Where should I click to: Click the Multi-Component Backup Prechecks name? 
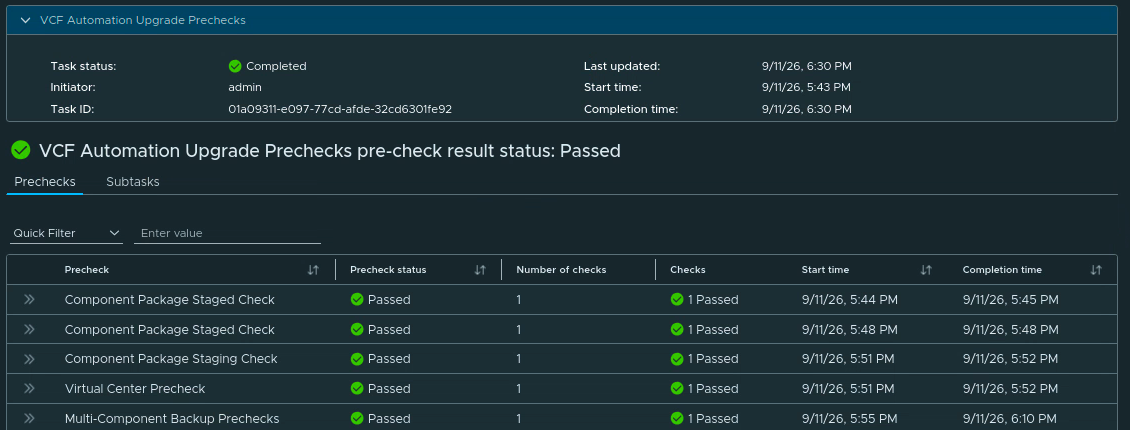click(172, 418)
